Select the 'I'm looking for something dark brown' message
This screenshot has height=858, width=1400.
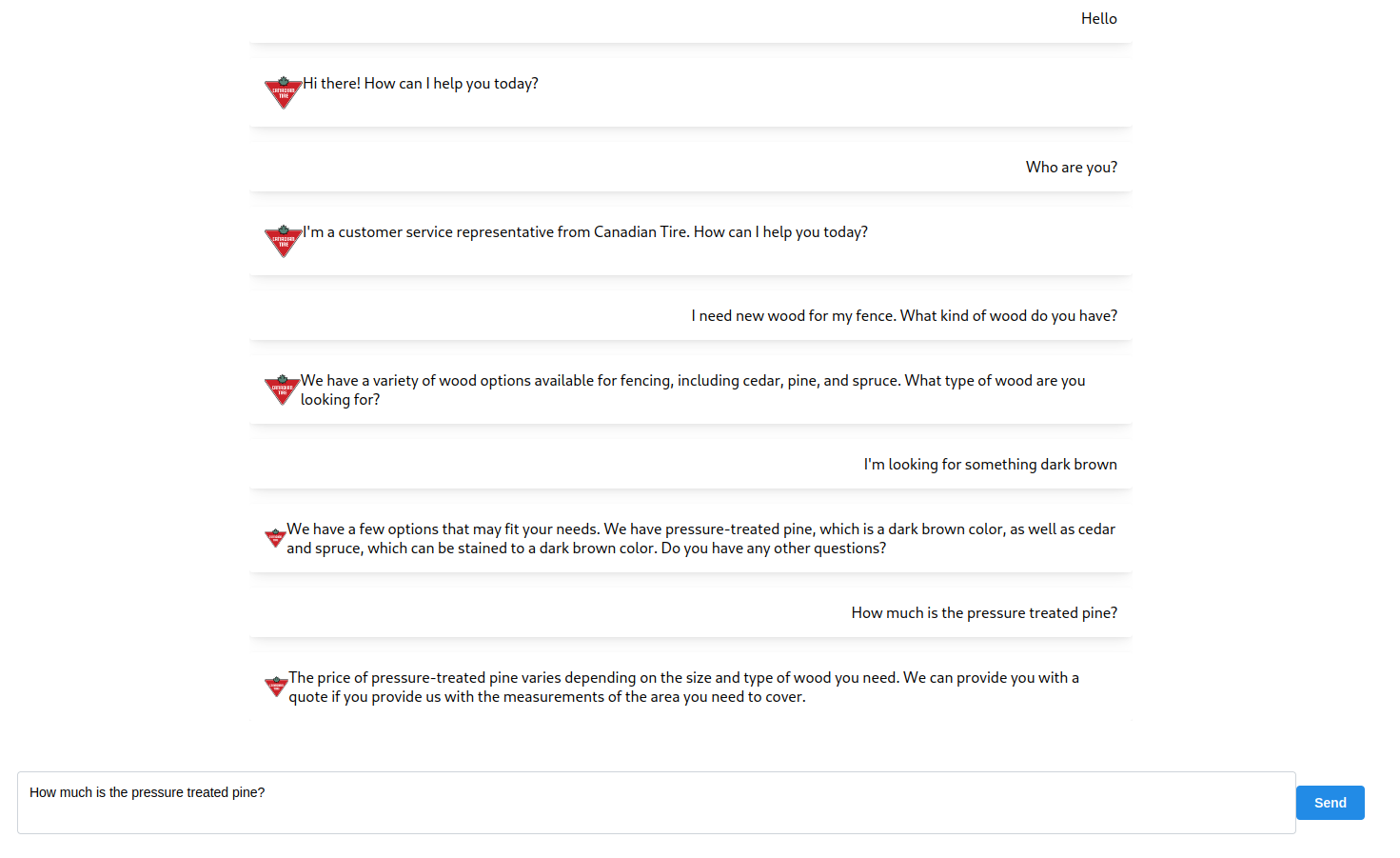pos(990,464)
